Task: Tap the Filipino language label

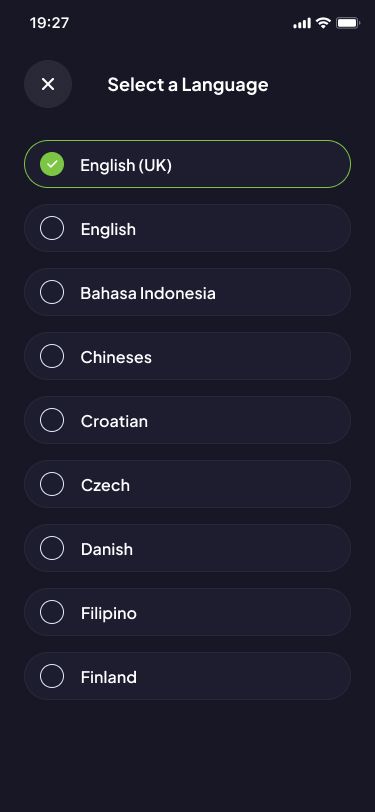Action: coord(109,613)
